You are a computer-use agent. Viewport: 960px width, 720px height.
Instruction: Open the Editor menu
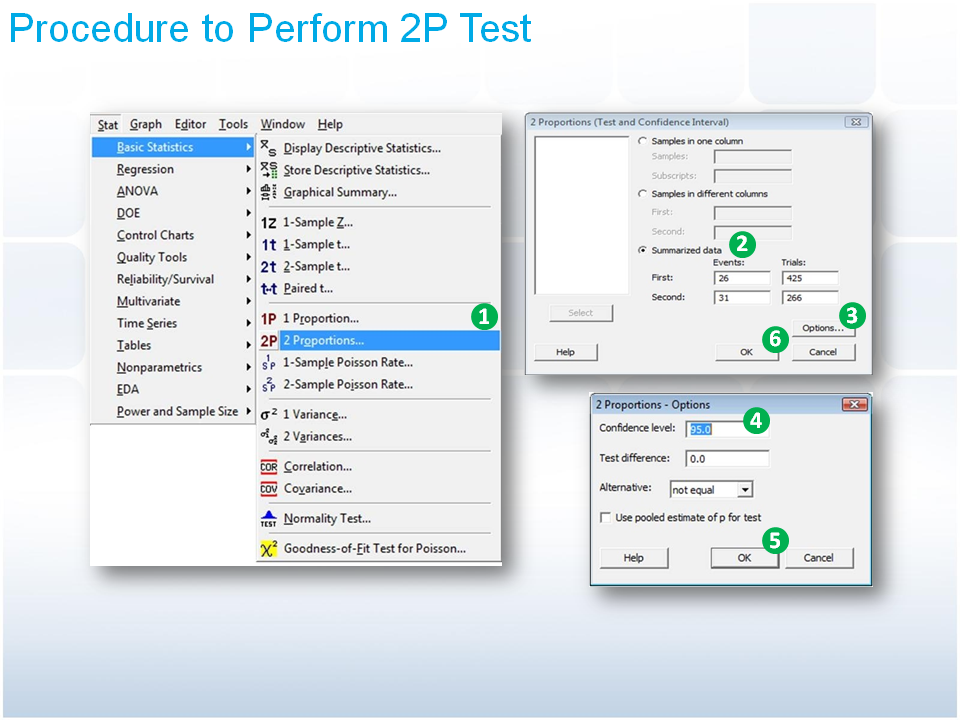190,124
